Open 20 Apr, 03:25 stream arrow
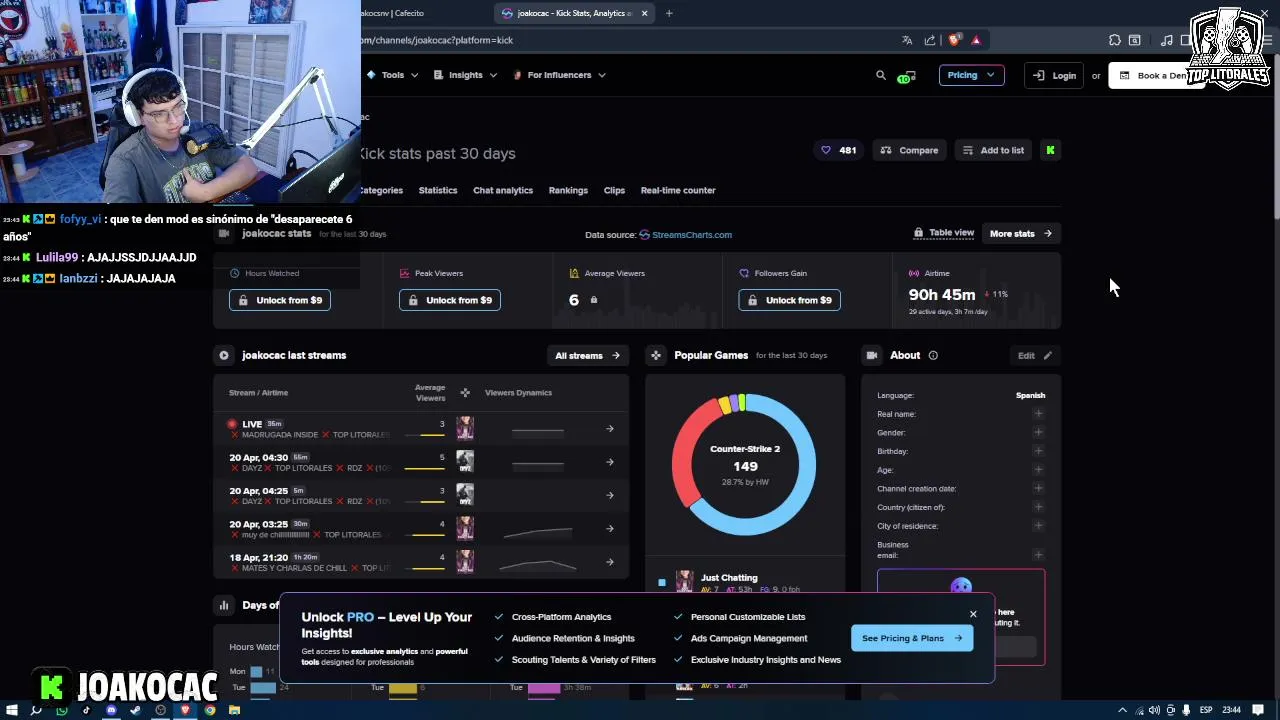Image resolution: width=1280 pixels, height=720 pixels. (x=610, y=528)
